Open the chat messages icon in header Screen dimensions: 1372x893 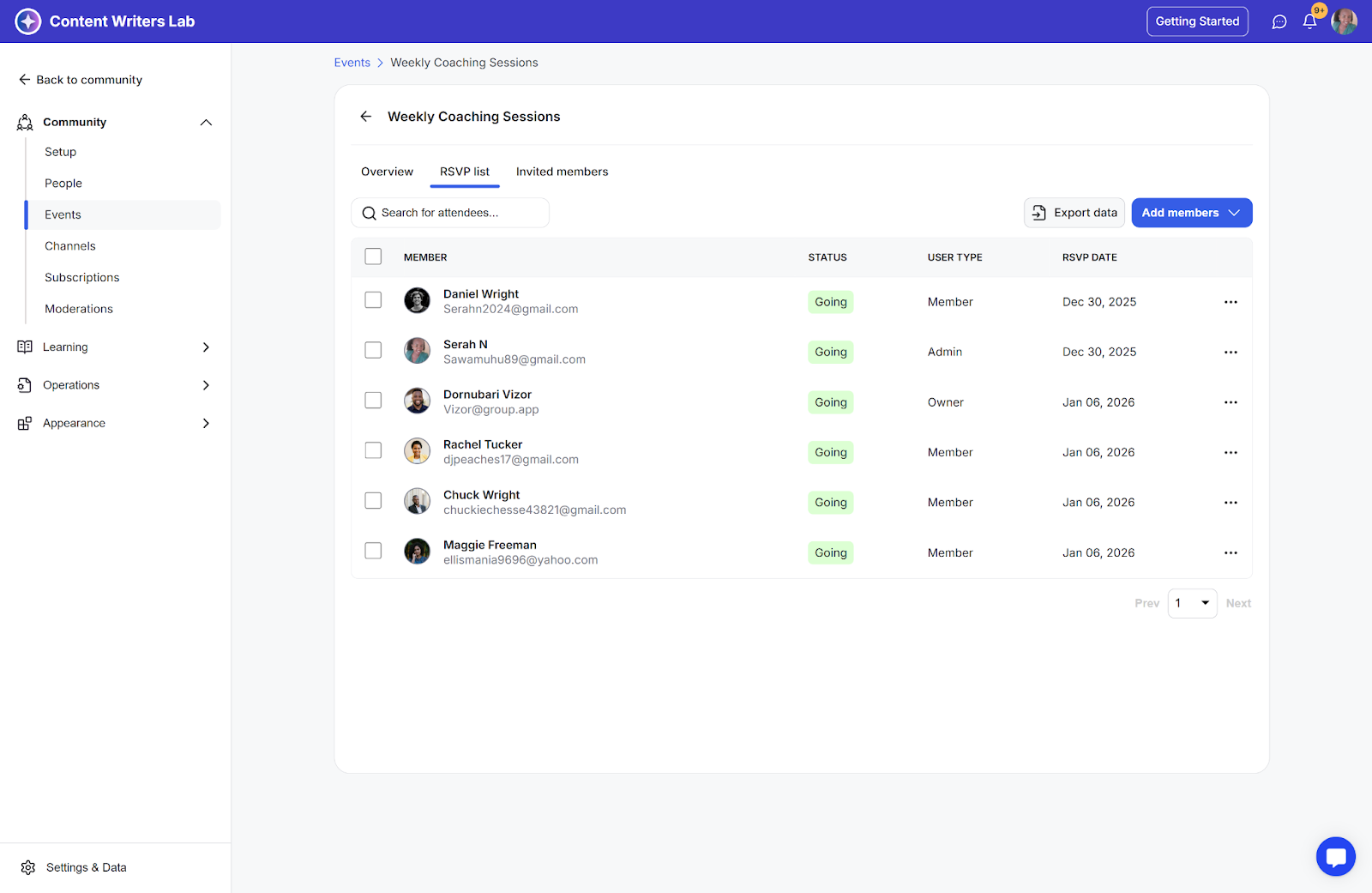coord(1279,21)
